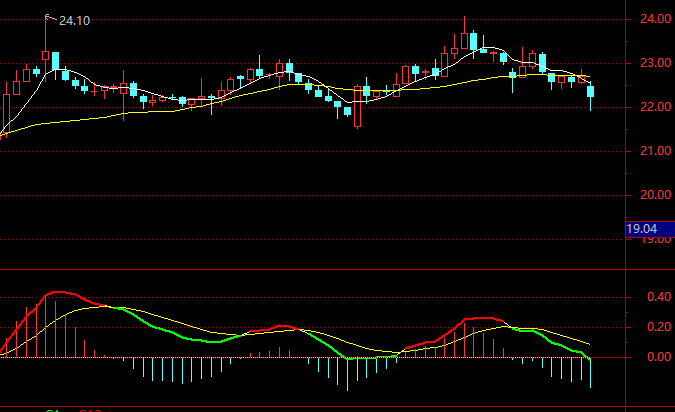
Task: Click the longest cyan MACD bar at far right
Action: tap(591, 372)
